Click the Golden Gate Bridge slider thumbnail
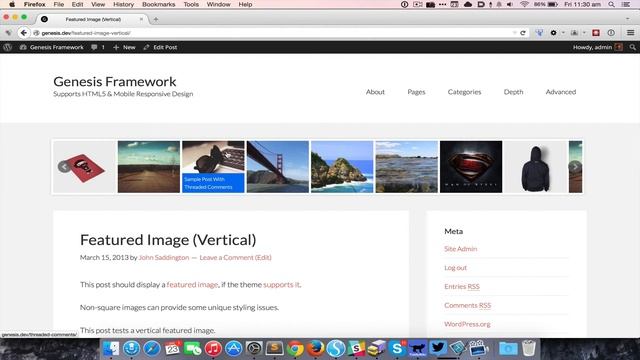This screenshot has width=640, height=360. click(278, 167)
